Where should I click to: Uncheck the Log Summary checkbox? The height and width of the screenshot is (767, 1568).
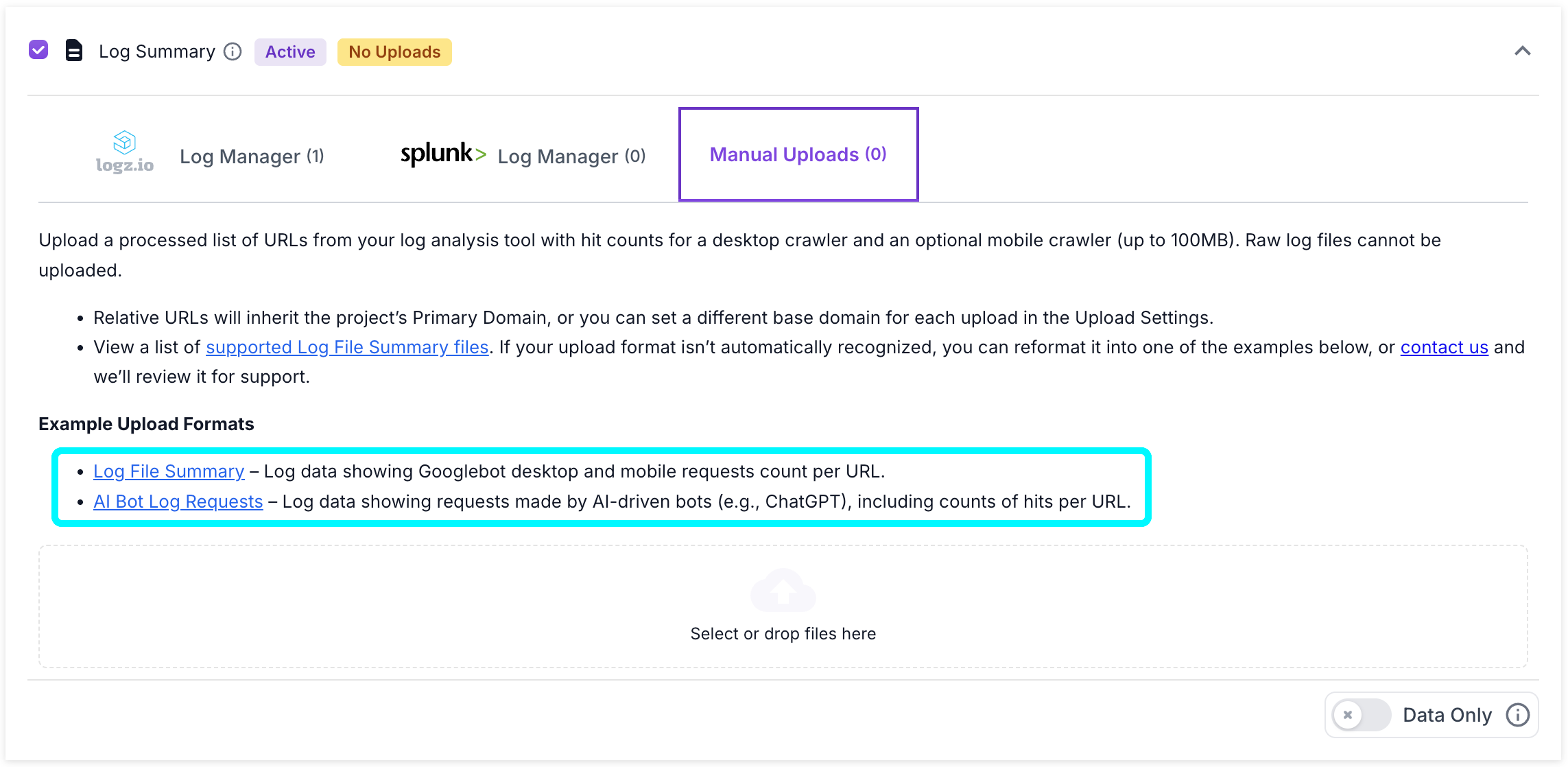[x=38, y=49]
